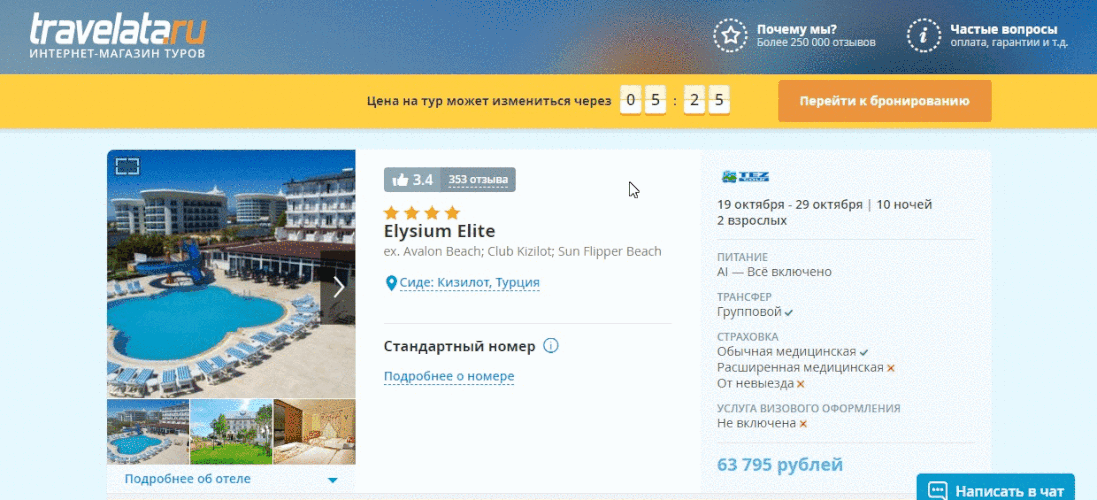Click the fullscreen photo icon on hotel image
This screenshot has height=500, width=1097.
coord(127,166)
